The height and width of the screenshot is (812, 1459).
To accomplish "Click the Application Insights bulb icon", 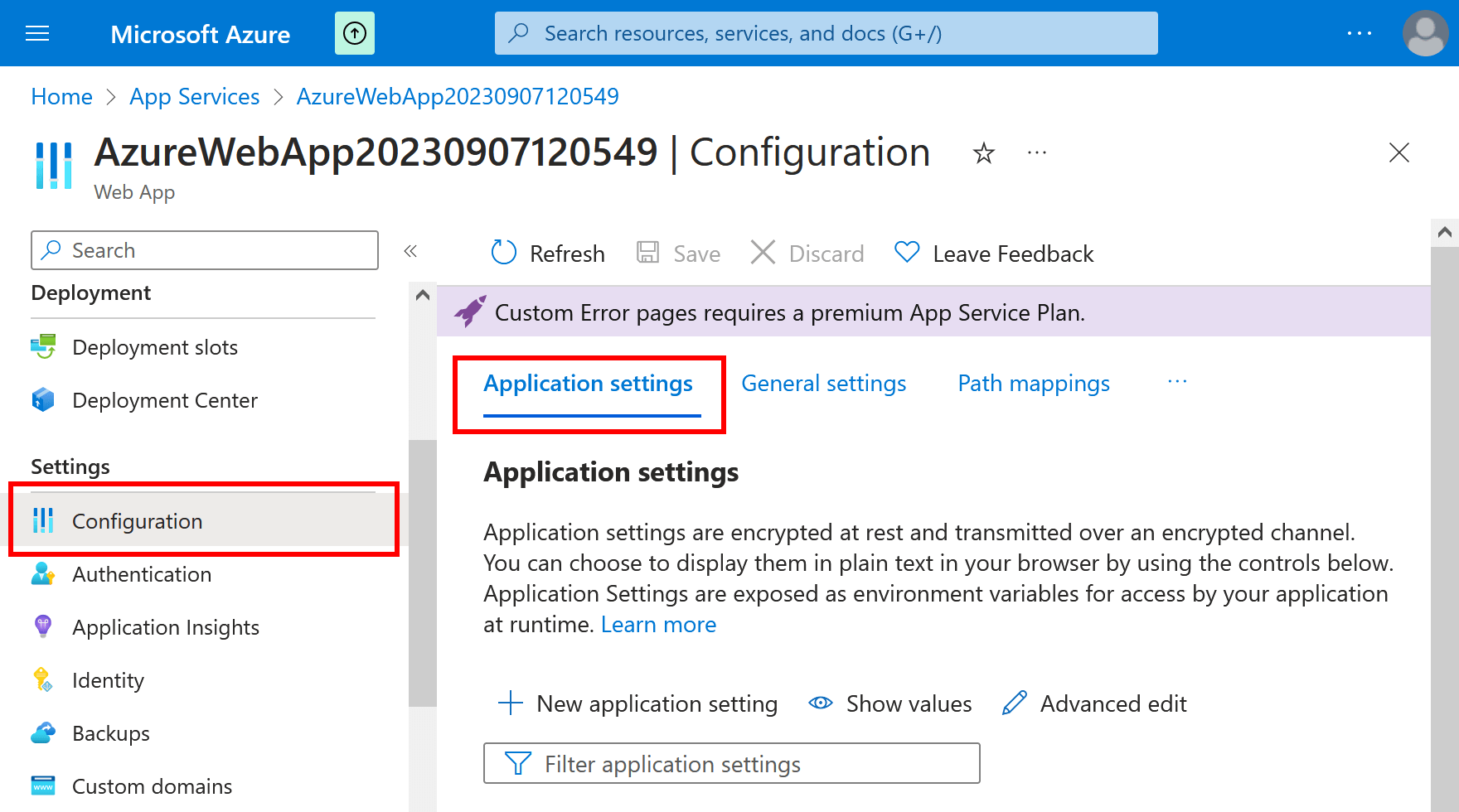I will [x=43, y=626].
